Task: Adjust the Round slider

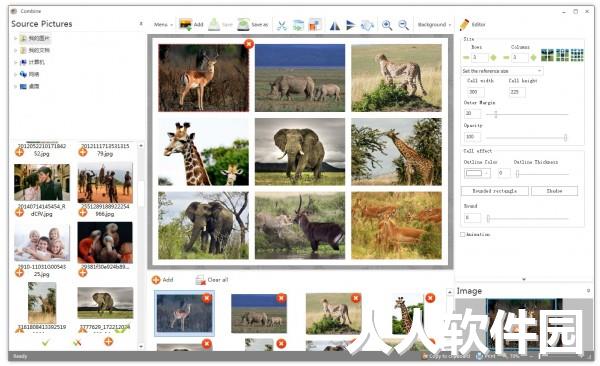Action: click(x=528, y=219)
